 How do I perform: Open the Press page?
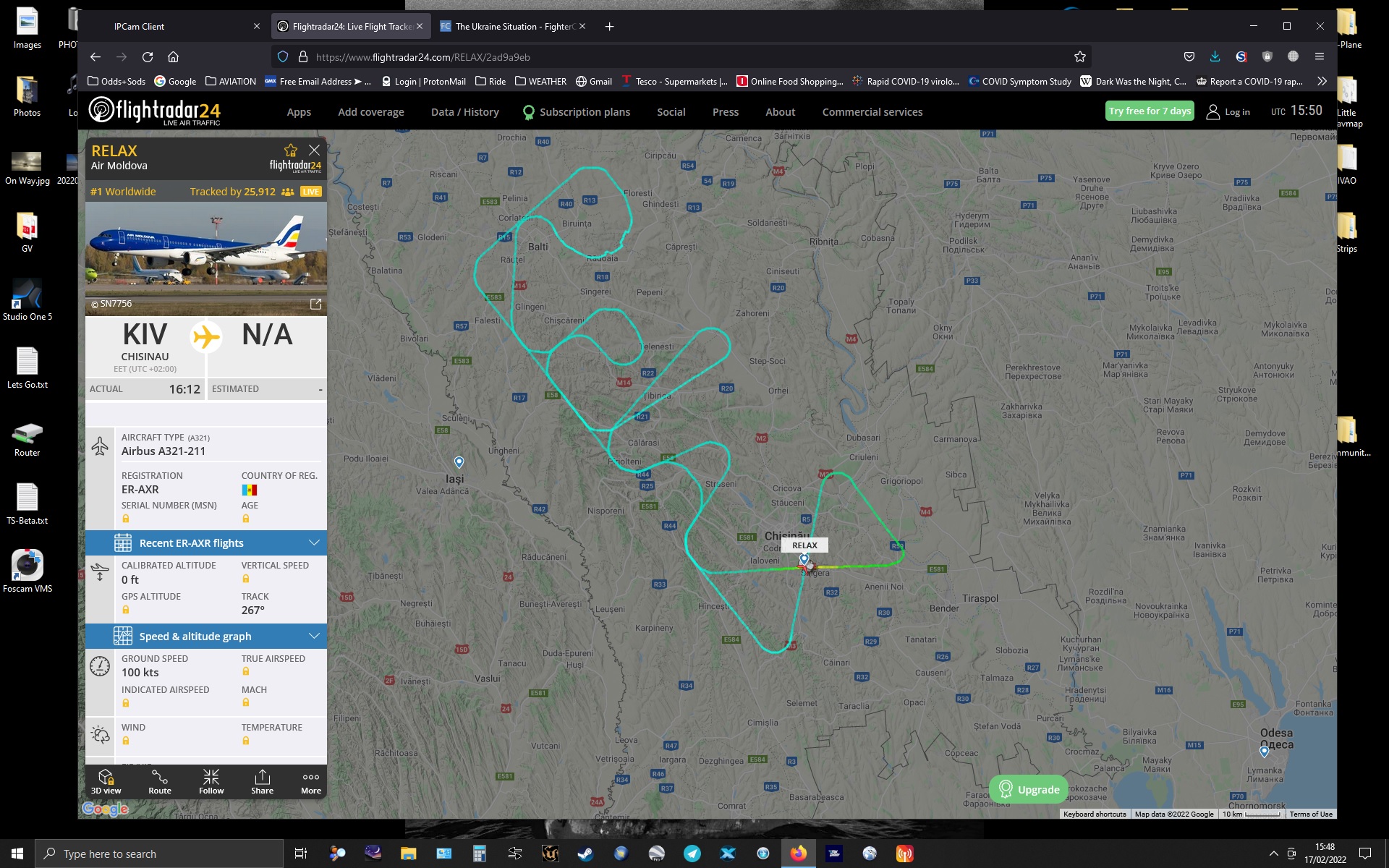[726, 112]
